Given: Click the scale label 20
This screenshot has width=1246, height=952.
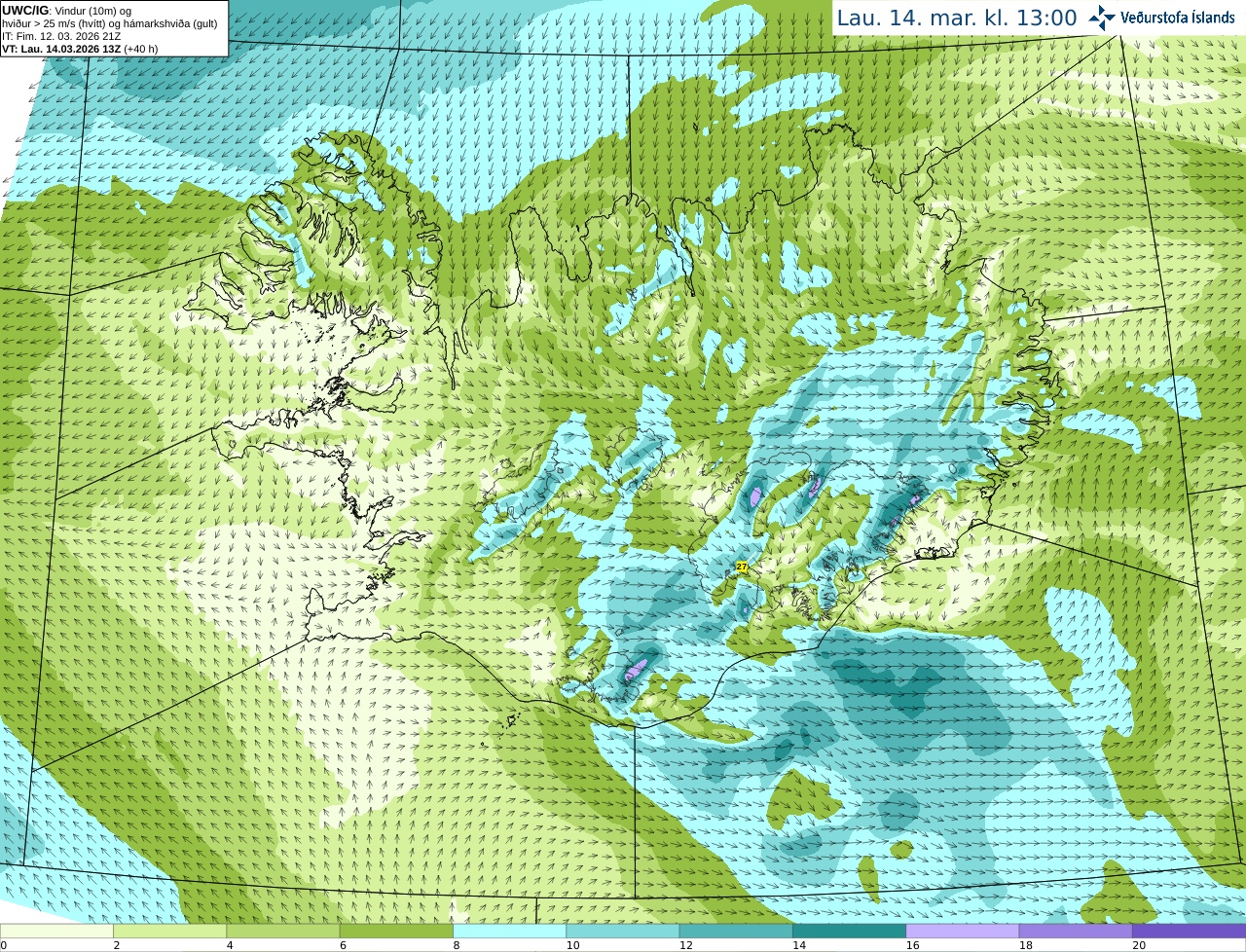Looking at the screenshot, I should [x=1139, y=945].
